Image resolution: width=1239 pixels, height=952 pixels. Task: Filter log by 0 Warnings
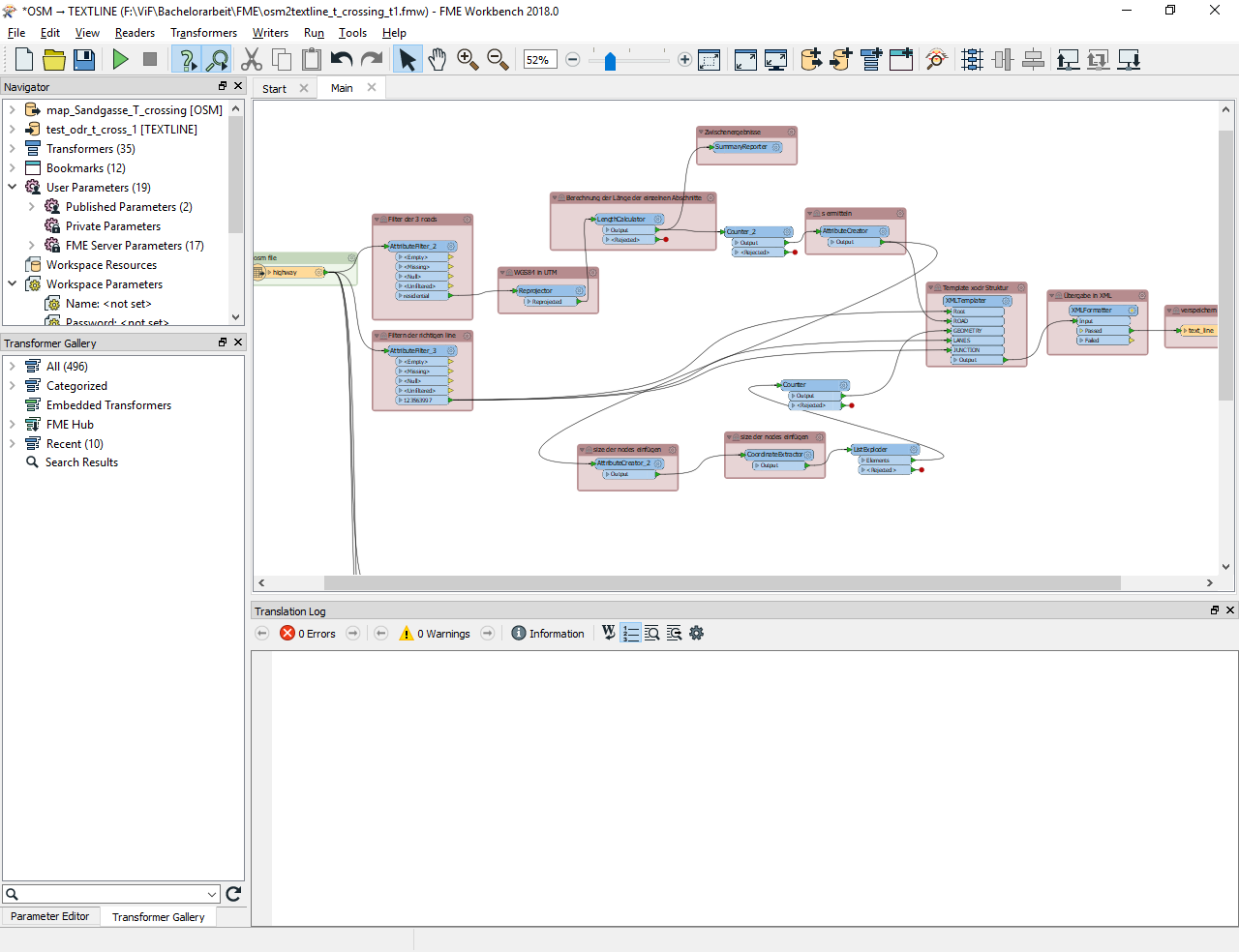coord(435,634)
